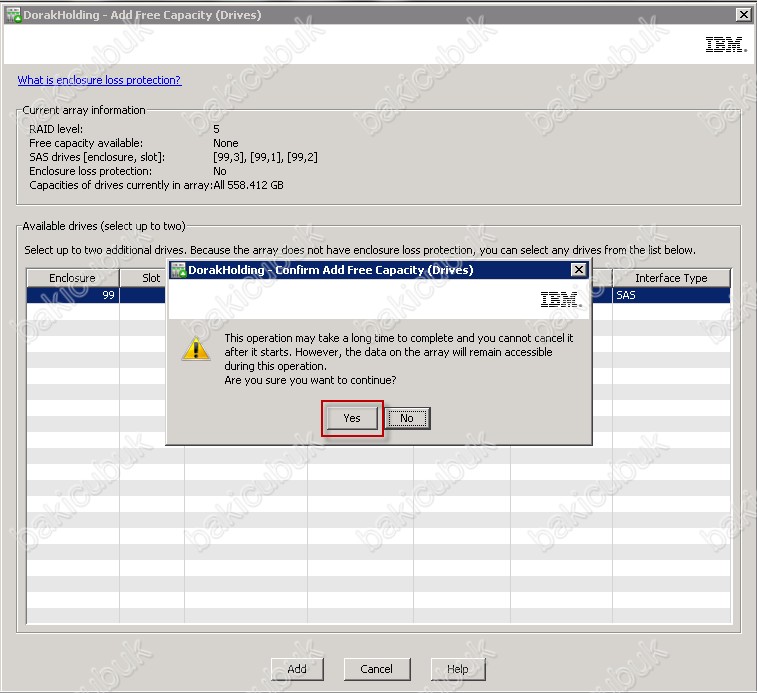
Task: Click the Add button in the main window
Action: pos(297,669)
